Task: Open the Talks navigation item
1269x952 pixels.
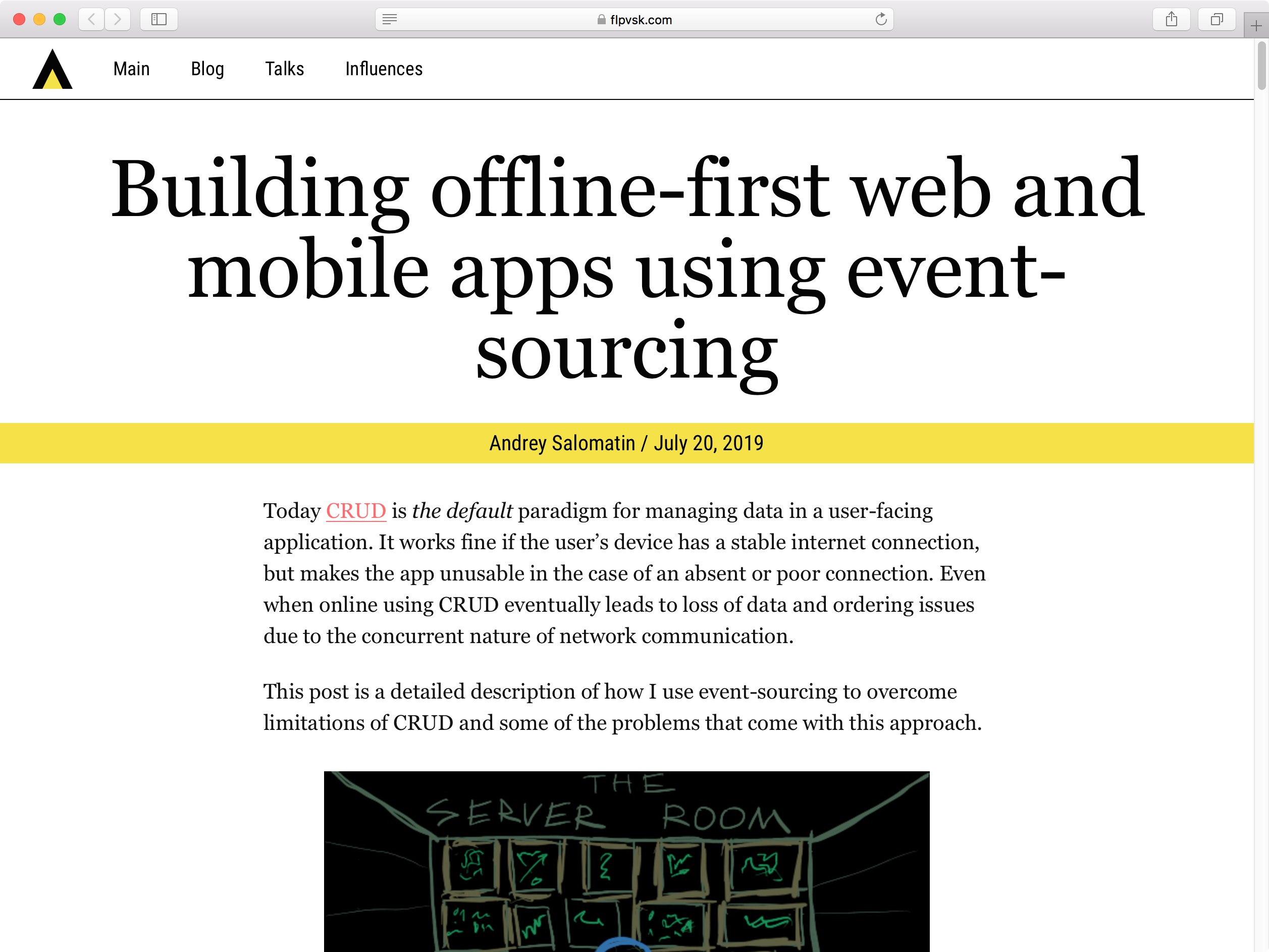Action: 285,69
